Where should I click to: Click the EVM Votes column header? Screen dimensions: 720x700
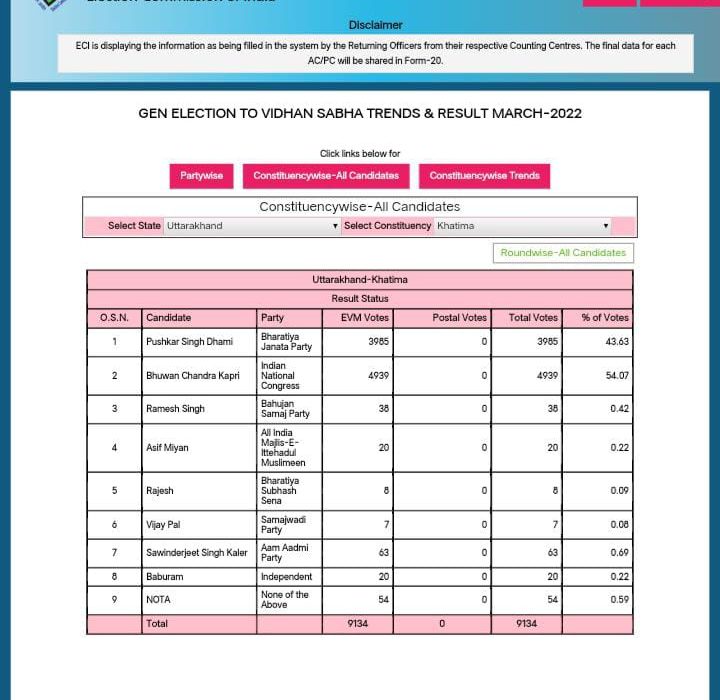(x=357, y=318)
